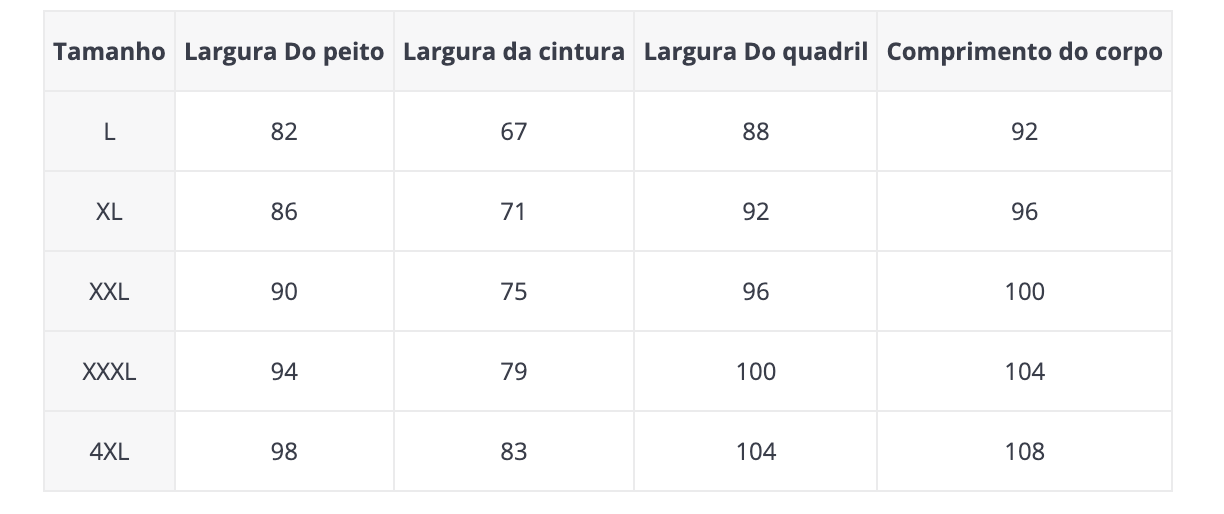
Task: Click waist width value 75
Action: point(514,292)
